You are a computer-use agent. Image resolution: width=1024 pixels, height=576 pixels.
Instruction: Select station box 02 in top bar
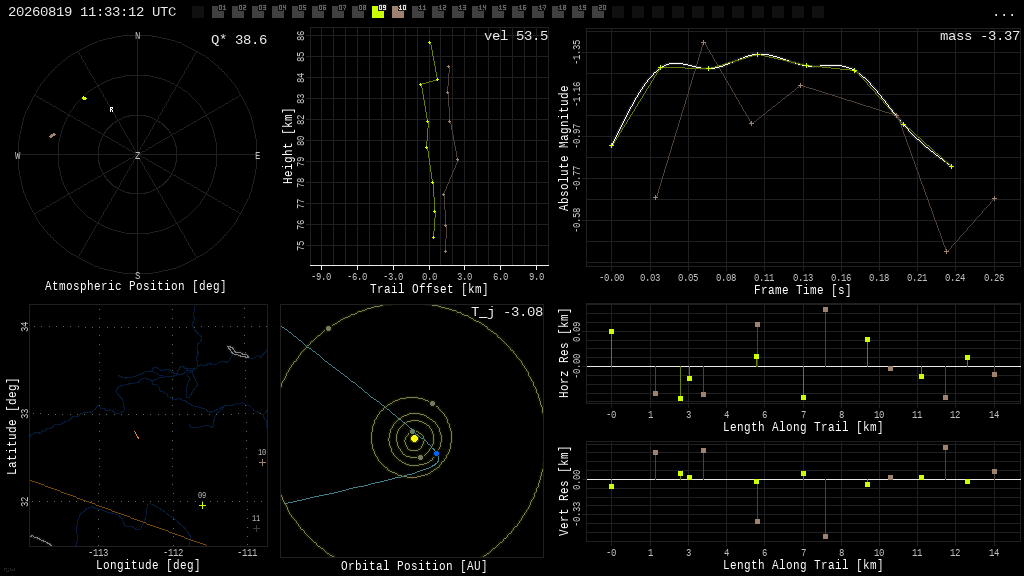[x=238, y=12]
